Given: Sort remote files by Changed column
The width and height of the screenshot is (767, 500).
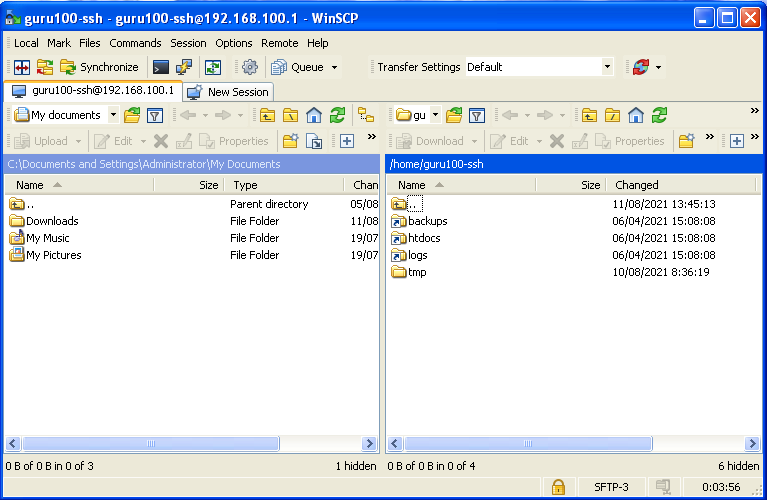Looking at the screenshot, I should tap(637, 185).
